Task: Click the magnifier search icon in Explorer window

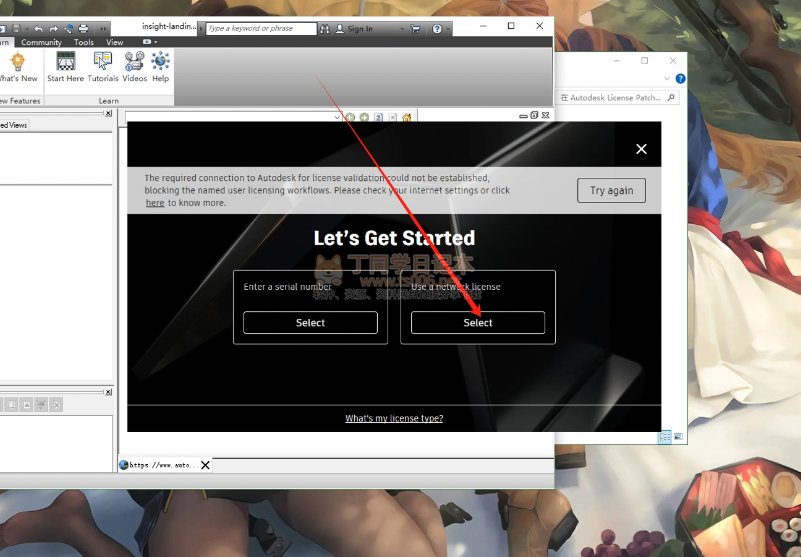Action: [x=671, y=97]
